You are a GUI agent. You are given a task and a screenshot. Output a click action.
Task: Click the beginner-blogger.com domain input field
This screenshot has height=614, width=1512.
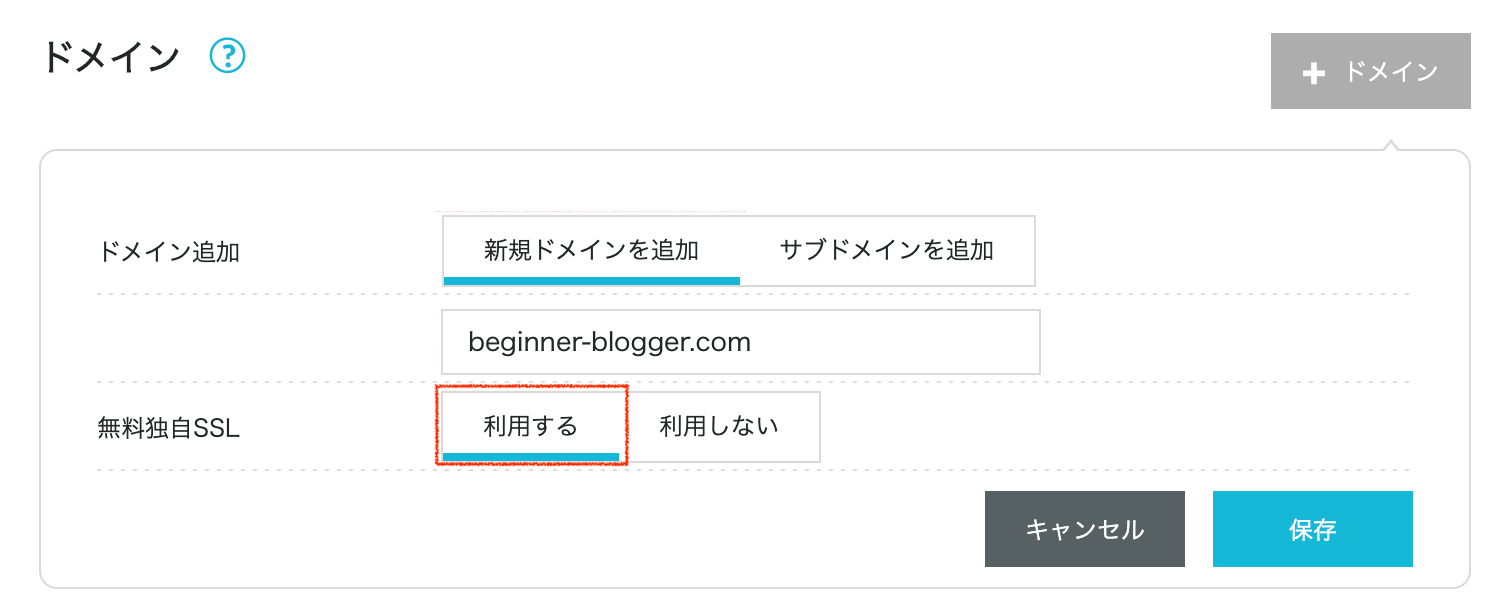[740, 342]
